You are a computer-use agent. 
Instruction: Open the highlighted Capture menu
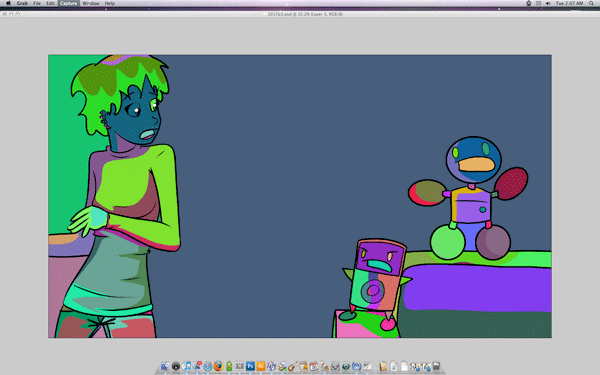(68, 3)
